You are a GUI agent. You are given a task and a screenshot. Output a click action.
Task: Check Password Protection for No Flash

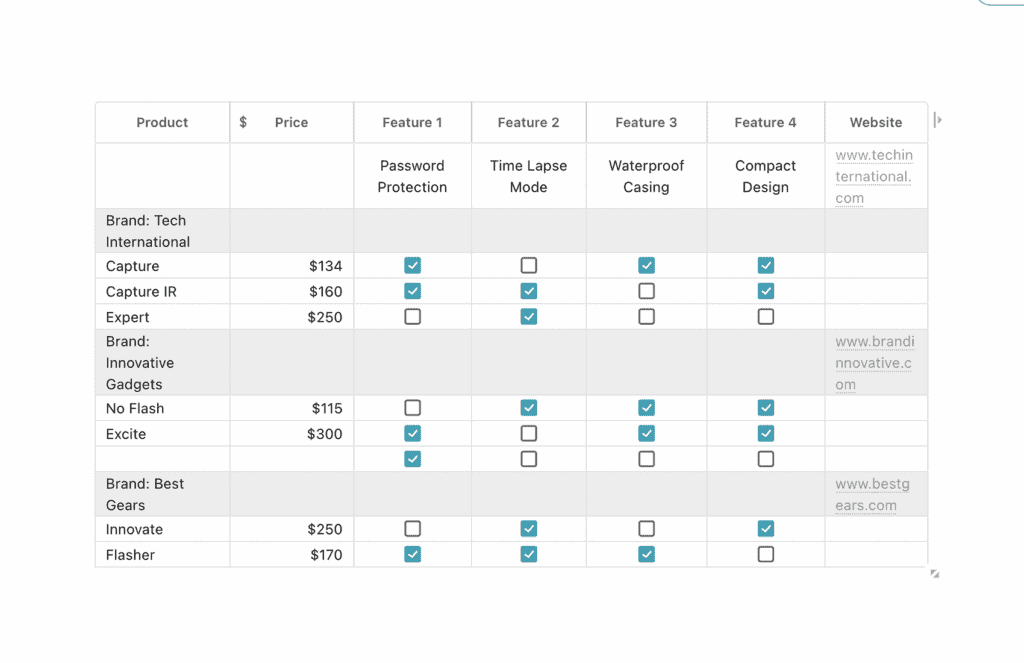413,408
